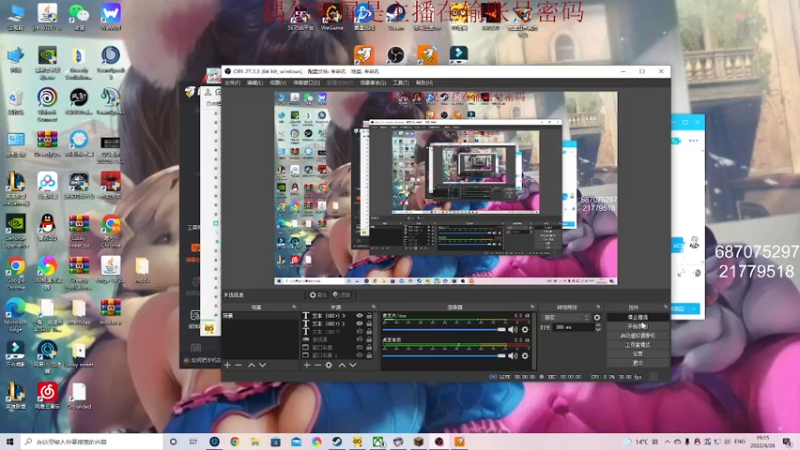Hide the 文本 (GDI+) 2 source

(x=360, y=323)
